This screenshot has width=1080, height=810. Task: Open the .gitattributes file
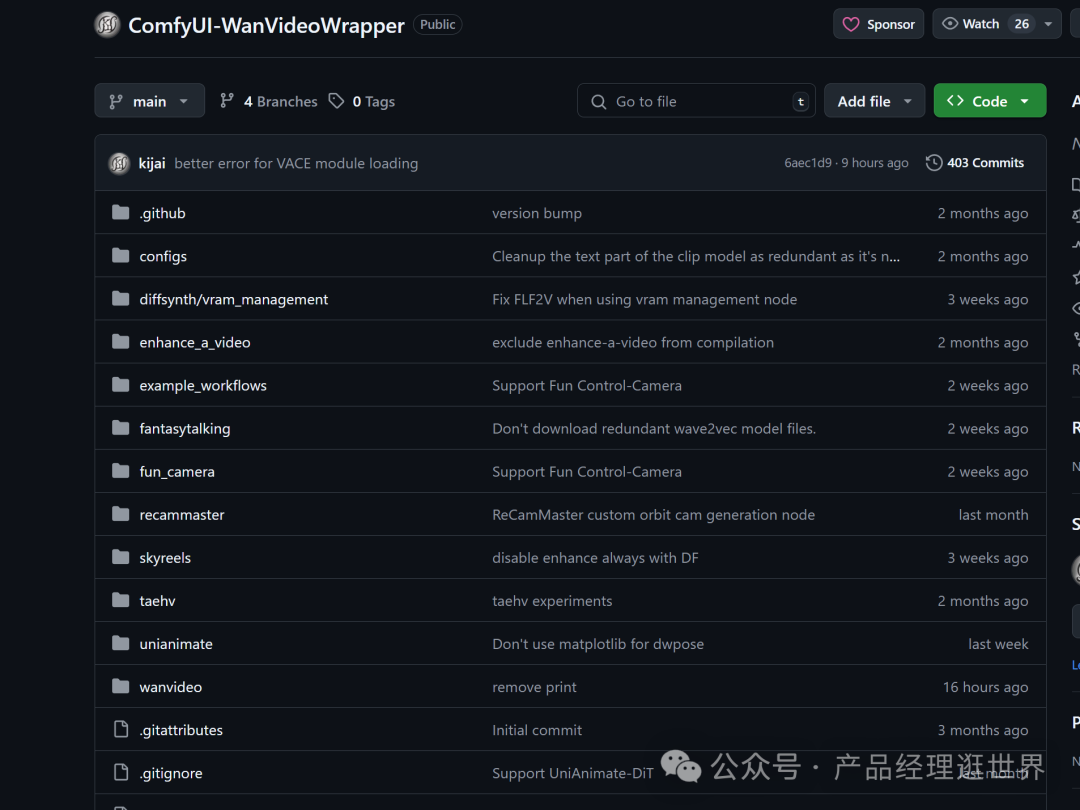coord(181,730)
